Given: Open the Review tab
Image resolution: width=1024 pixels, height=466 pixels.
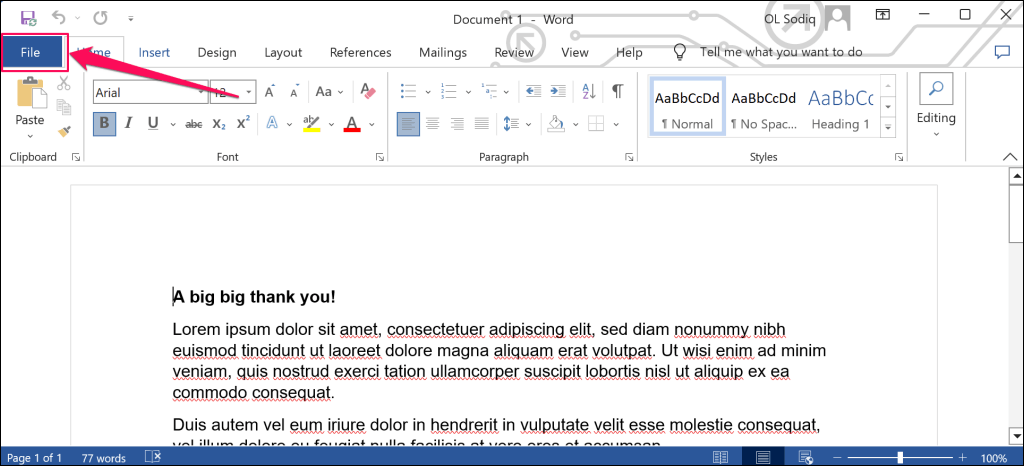Looking at the screenshot, I should 514,53.
